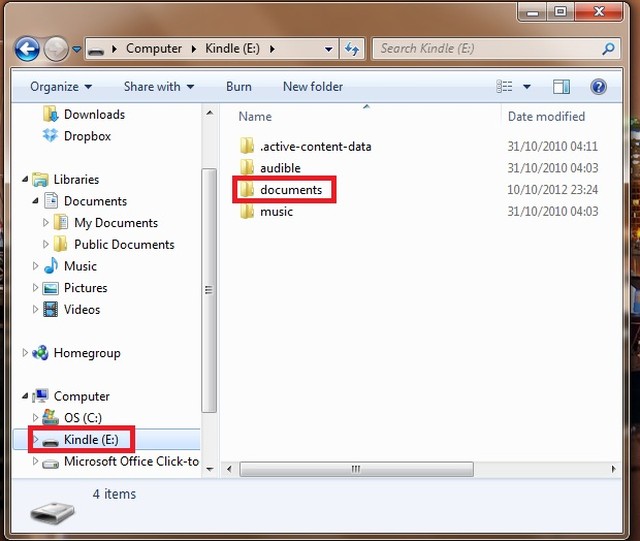Collapse the Libraries tree node
Viewport: 640px width, 541px height.
(x=25, y=179)
